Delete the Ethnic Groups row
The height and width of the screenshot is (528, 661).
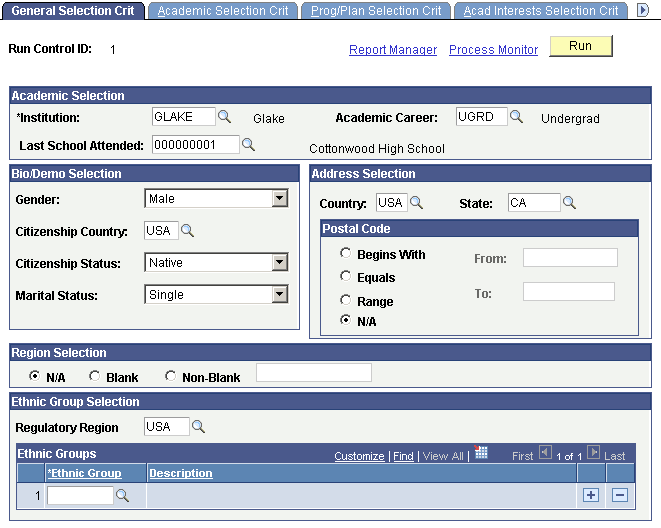coord(620,495)
